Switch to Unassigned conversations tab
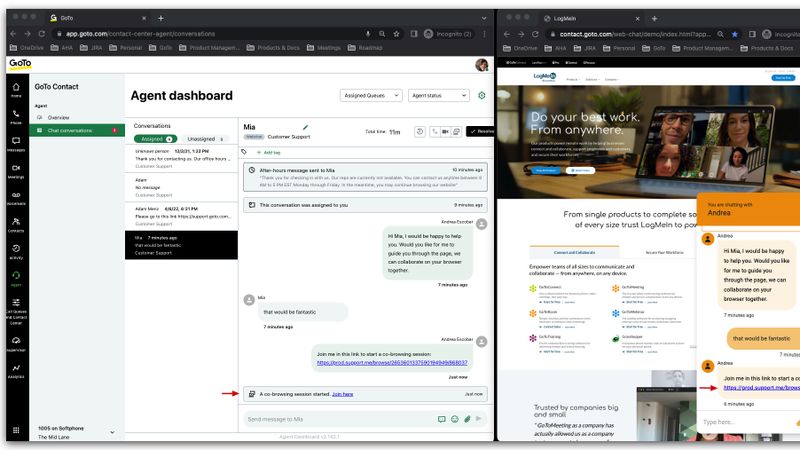The width and height of the screenshot is (800, 450). click(x=206, y=139)
